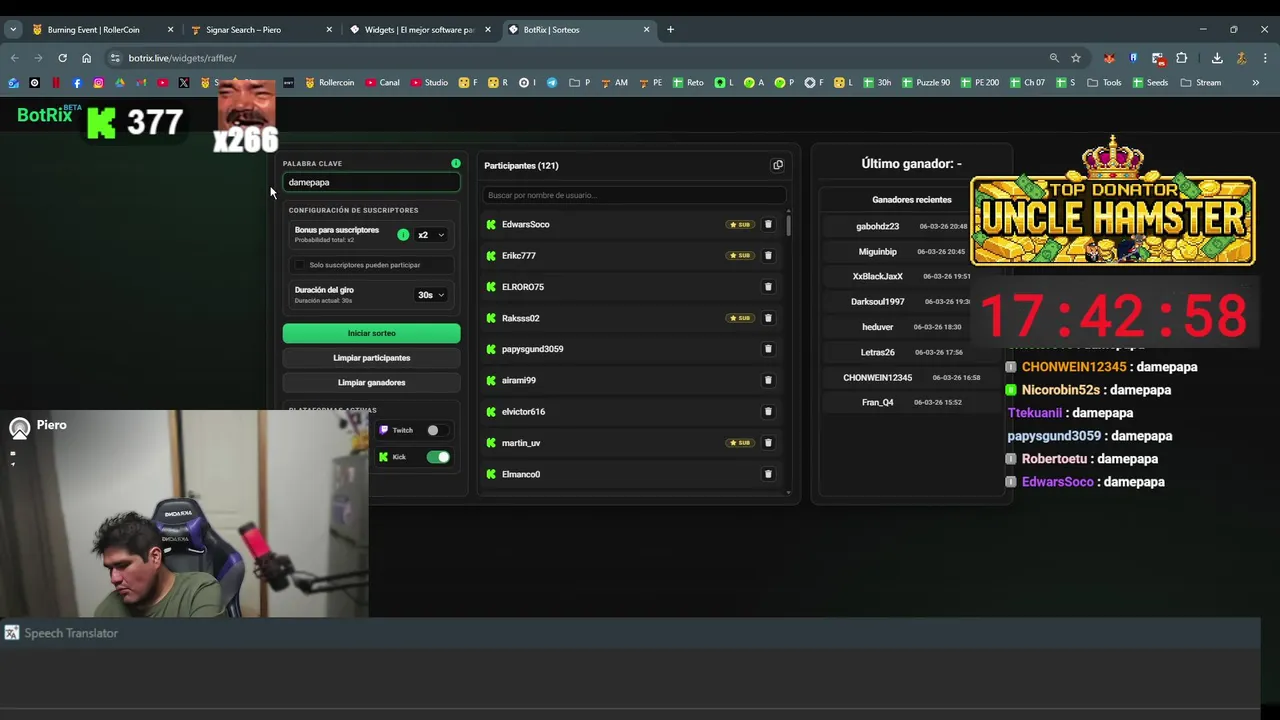1280x720 pixels.
Task: Remove ELRORO75 using its trash icon
Action: 768,287
